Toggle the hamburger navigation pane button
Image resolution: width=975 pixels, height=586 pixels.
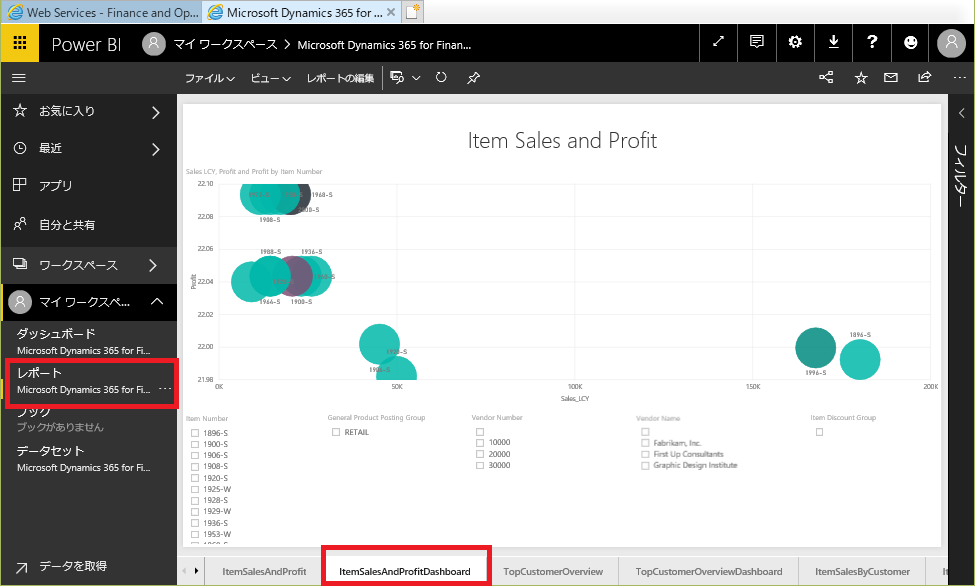[19, 78]
